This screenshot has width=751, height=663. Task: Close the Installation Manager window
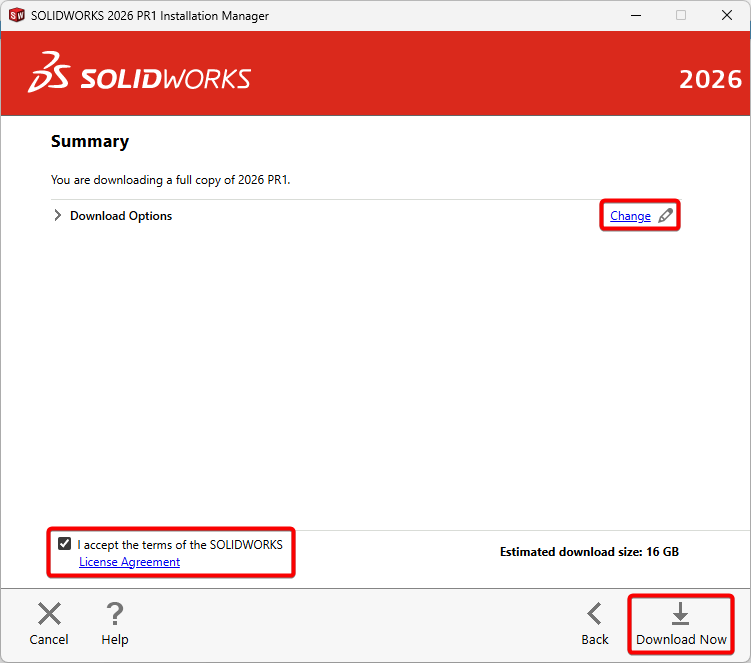pyautogui.click(x=727, y=15)
